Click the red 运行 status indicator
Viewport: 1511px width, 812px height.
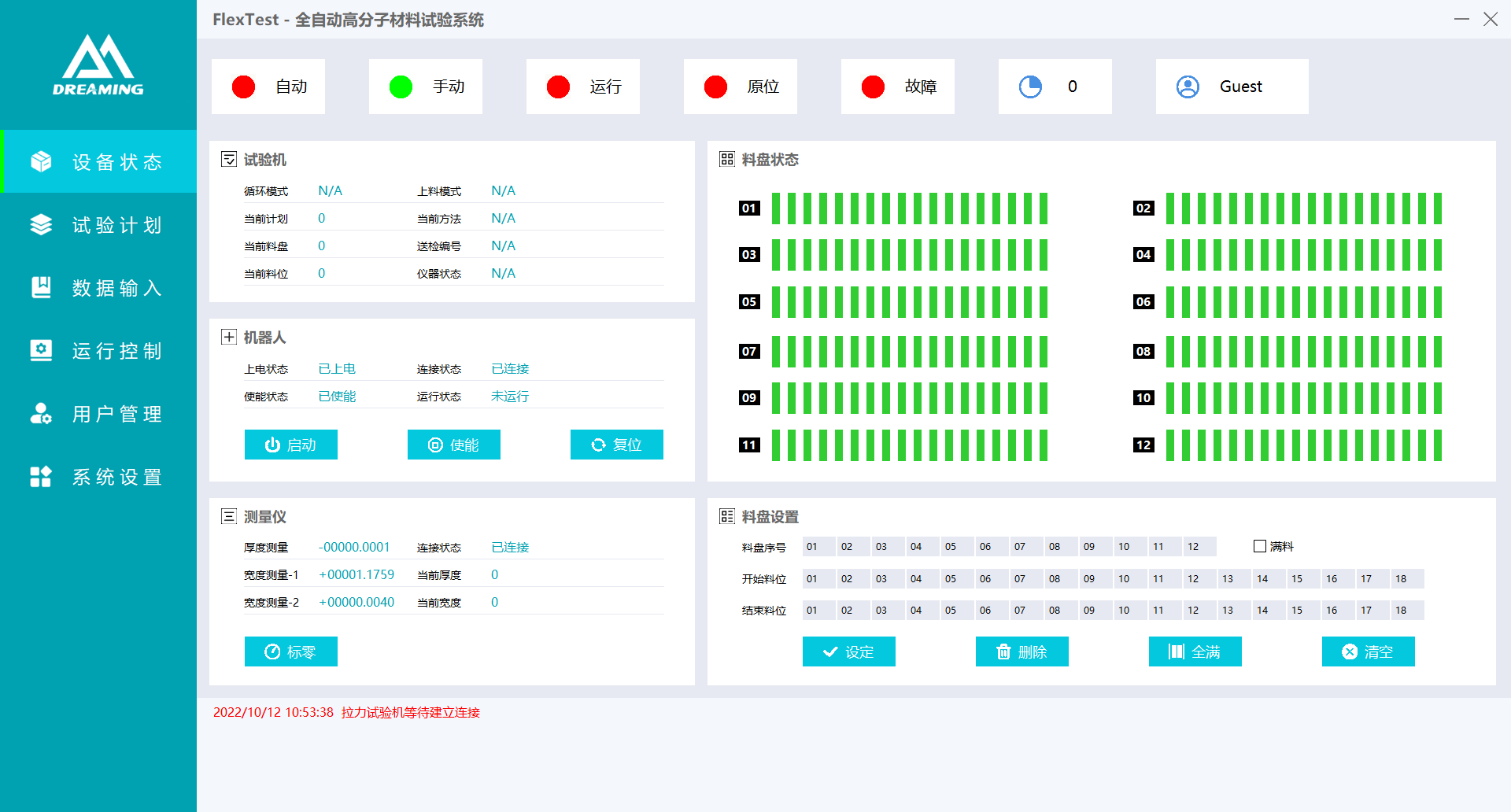coord(559,87)
